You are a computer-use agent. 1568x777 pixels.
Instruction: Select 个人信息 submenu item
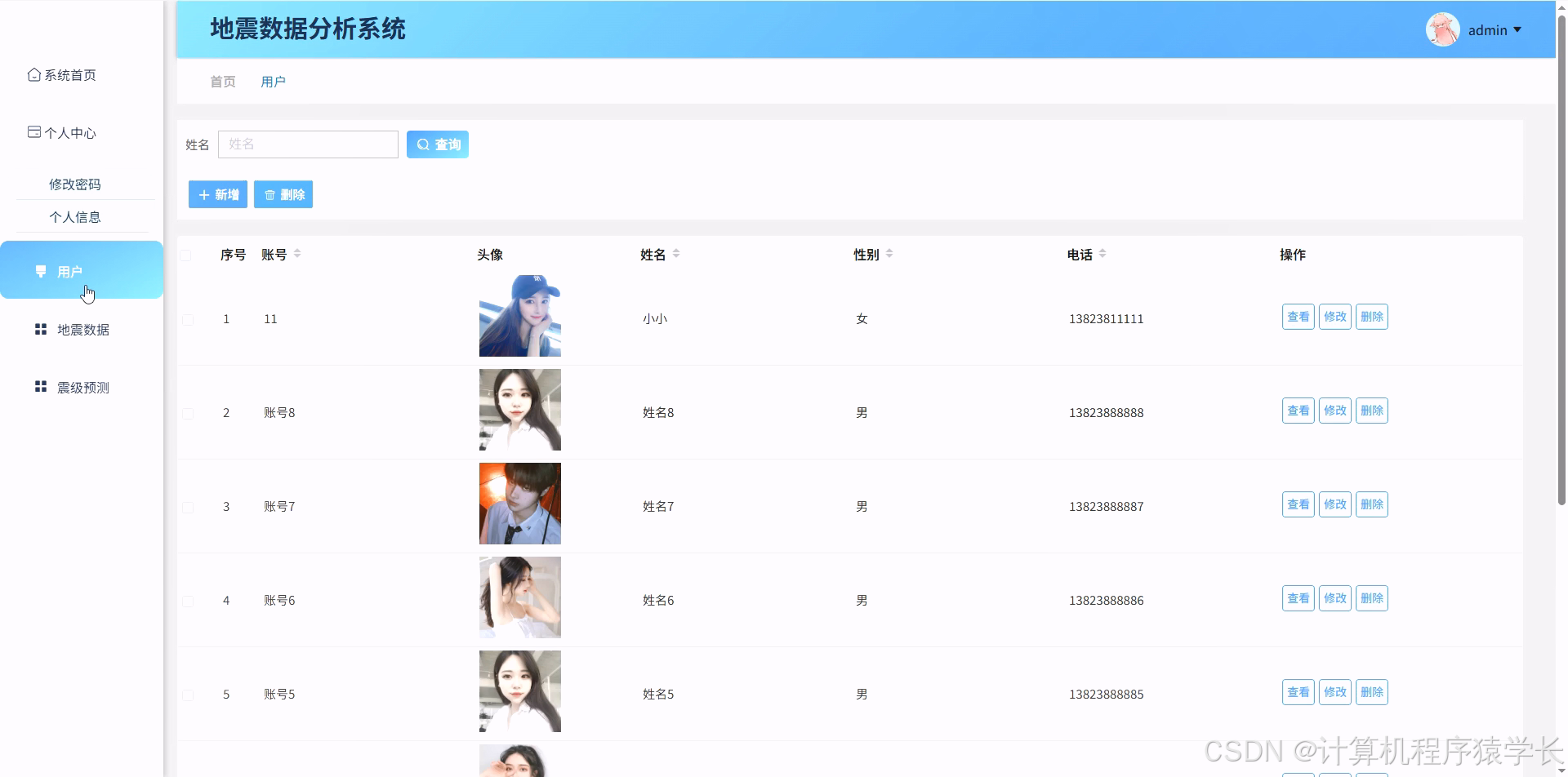[x=75, y=217]
